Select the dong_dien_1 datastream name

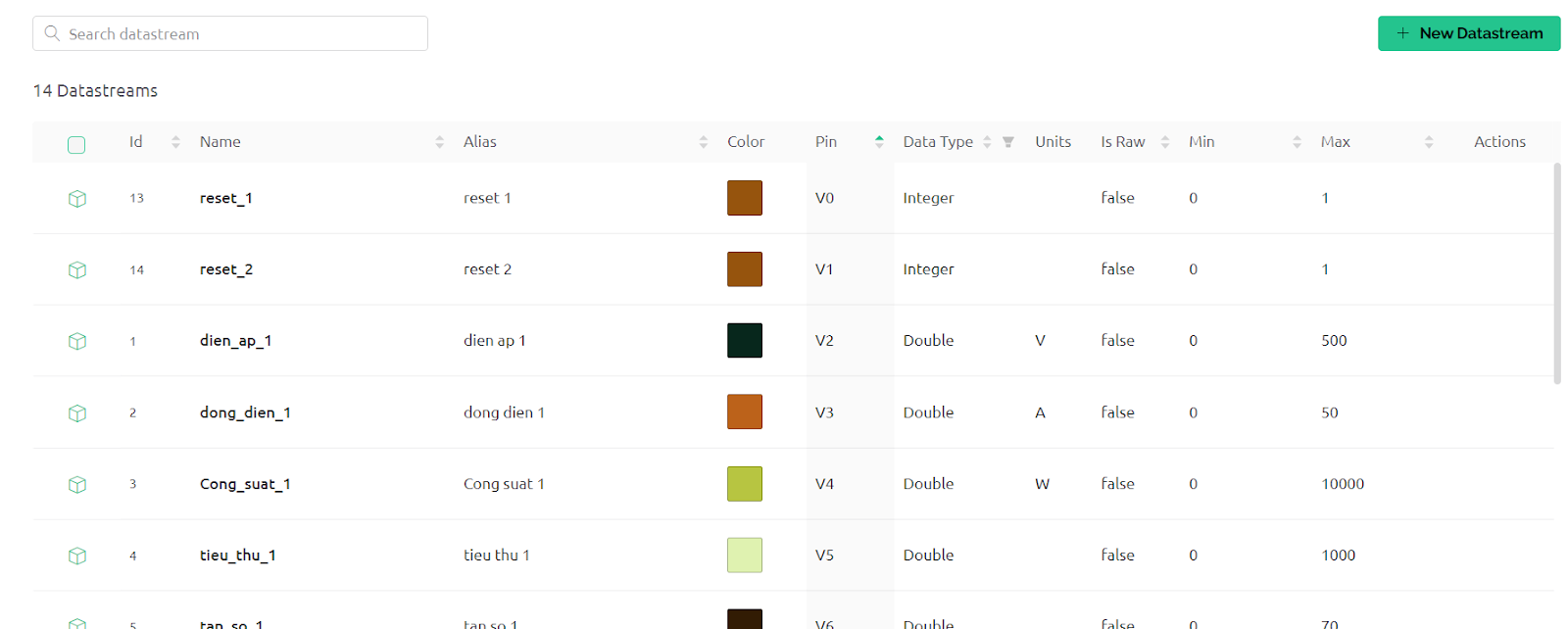245,412
